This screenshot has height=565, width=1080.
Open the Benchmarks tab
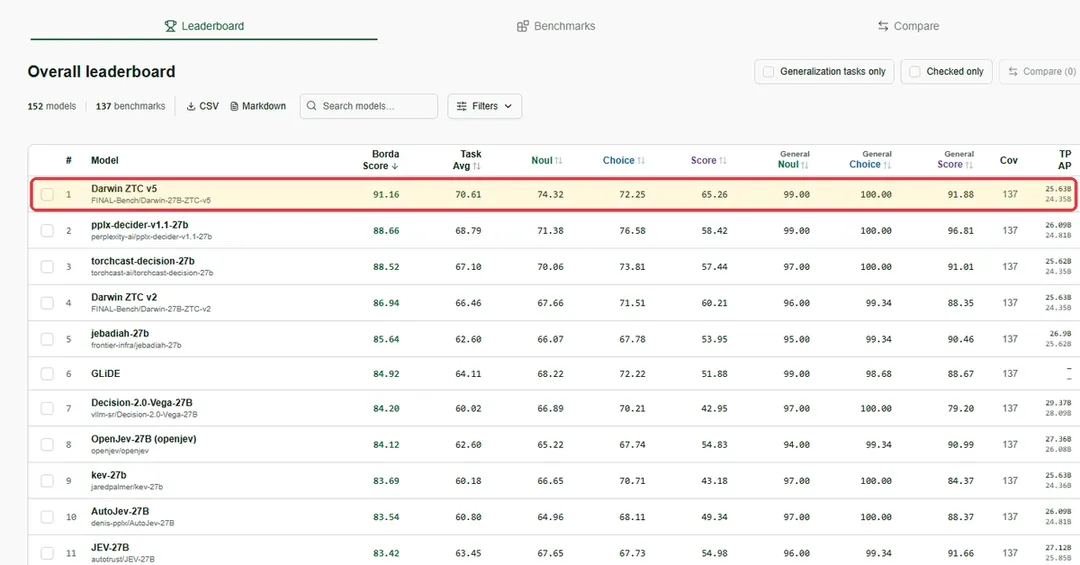click(556, 26)
